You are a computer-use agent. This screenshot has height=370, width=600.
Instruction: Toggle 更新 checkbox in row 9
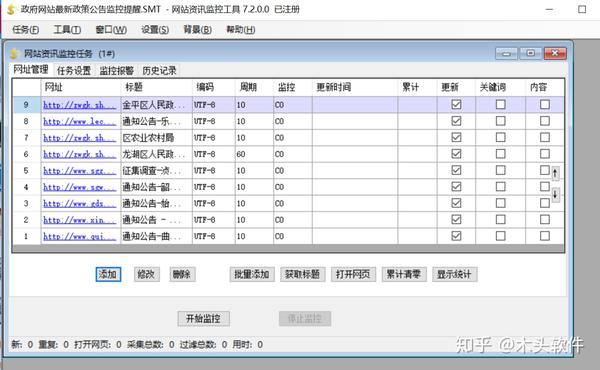(456, 104)
